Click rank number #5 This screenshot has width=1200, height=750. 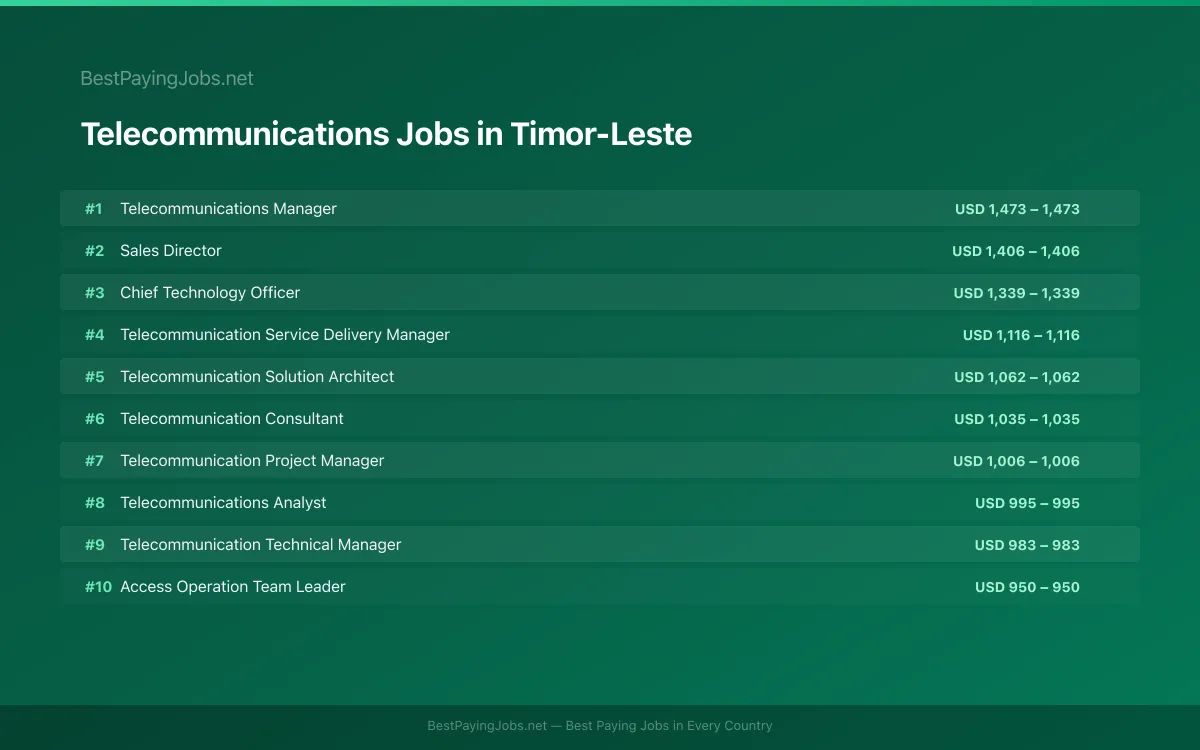pyautogui.click(x=94, y=377)
